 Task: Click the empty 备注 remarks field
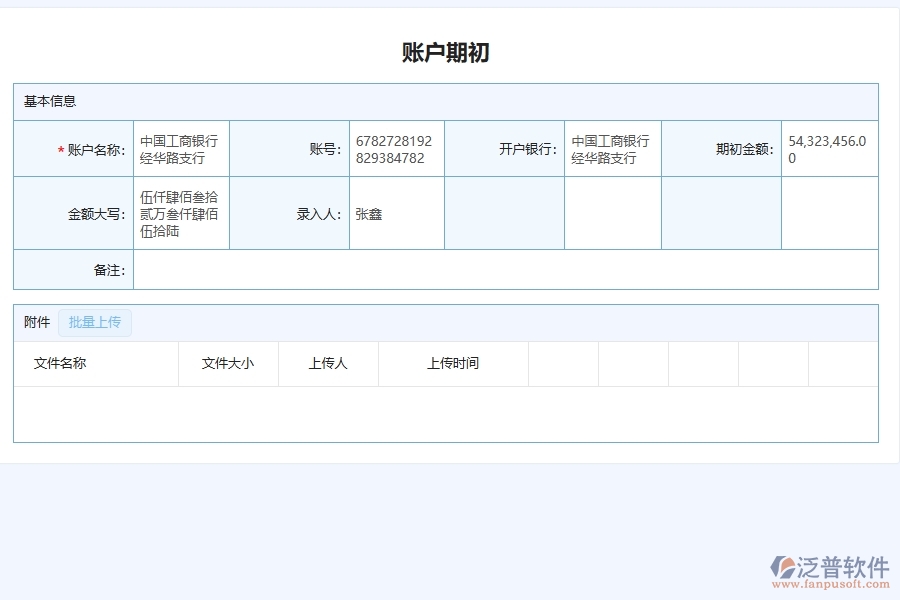pos(500,269)
